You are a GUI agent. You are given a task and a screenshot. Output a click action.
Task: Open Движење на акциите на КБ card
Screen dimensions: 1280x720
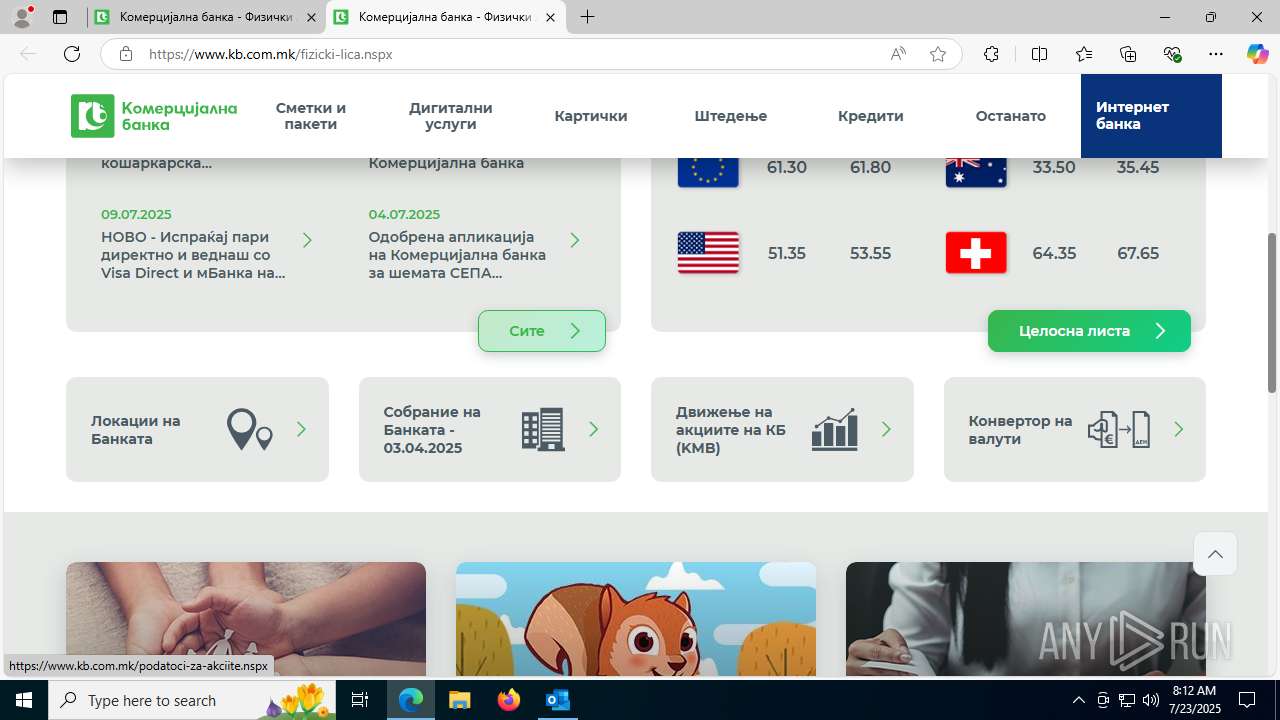[782, 429]
